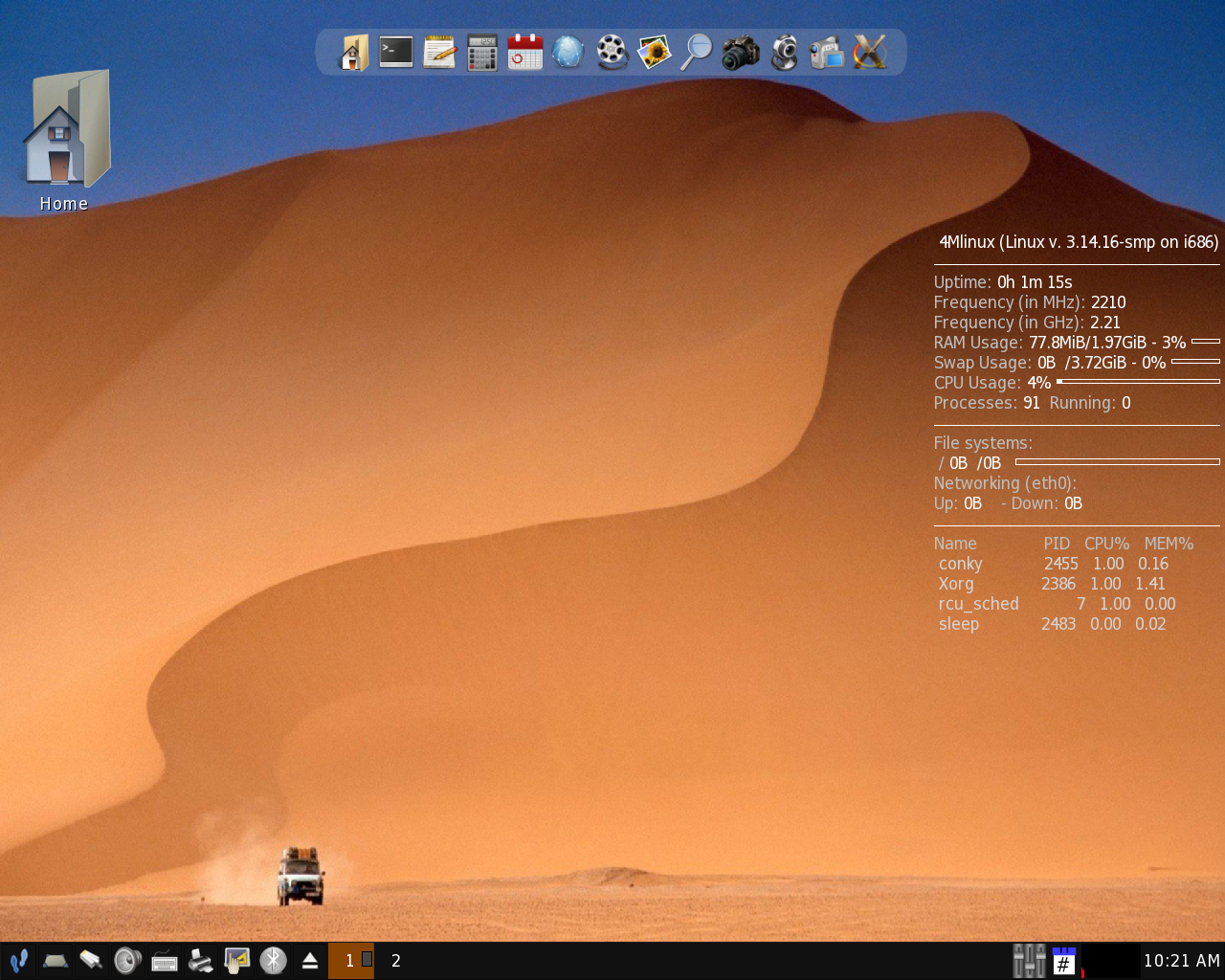Open the USB drive taskbar icon
Screen dimensions: 1225x980
click(91, 960)
